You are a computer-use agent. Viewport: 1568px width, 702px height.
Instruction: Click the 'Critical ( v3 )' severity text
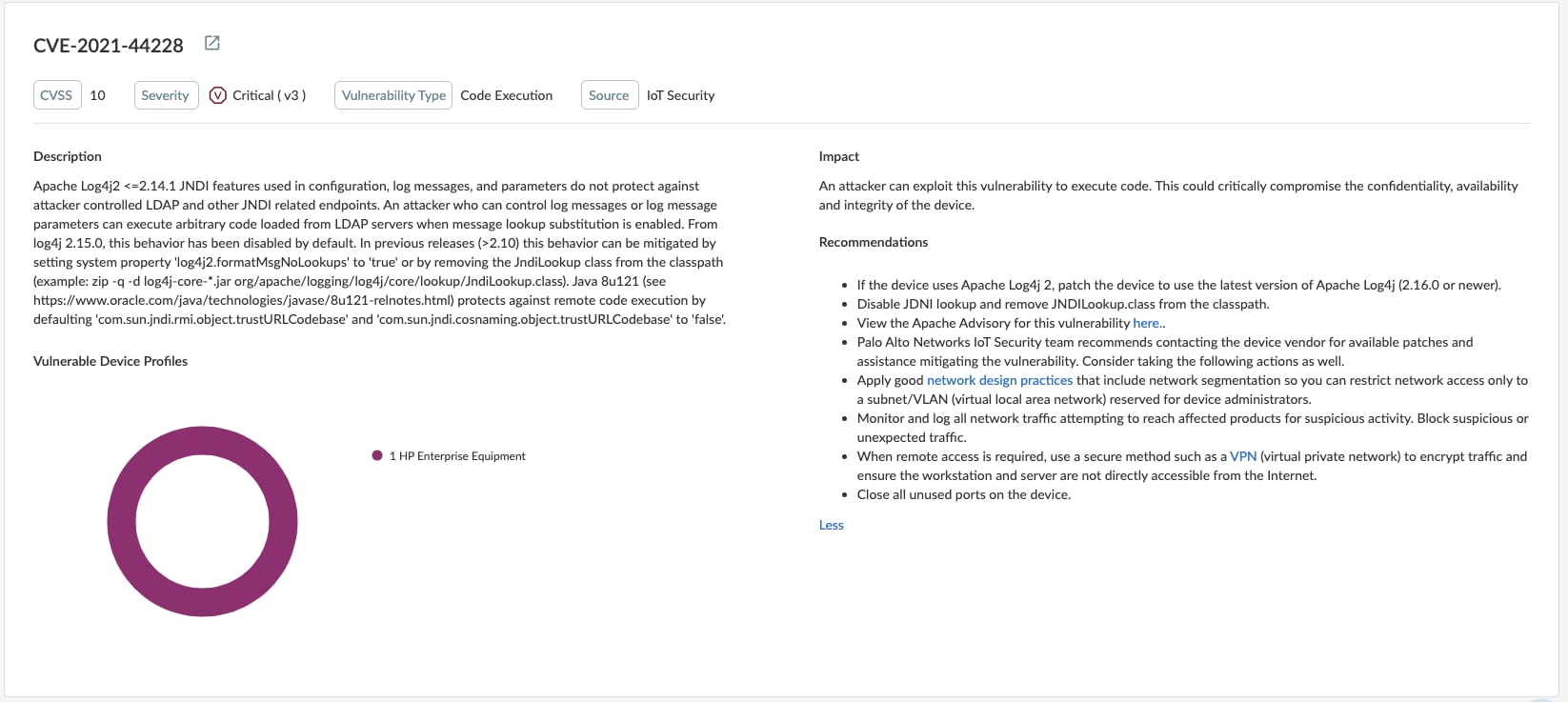coord(269,95)
